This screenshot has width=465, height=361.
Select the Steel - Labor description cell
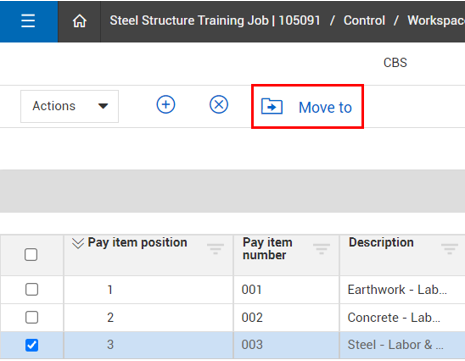coord(402,345)
